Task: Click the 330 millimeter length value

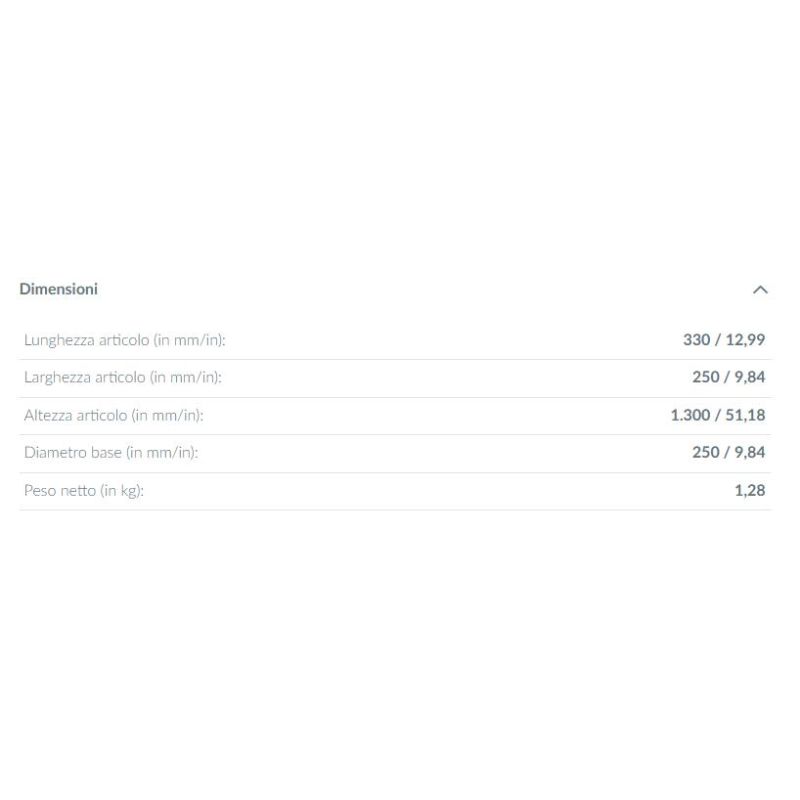Action: coord(696,340)
